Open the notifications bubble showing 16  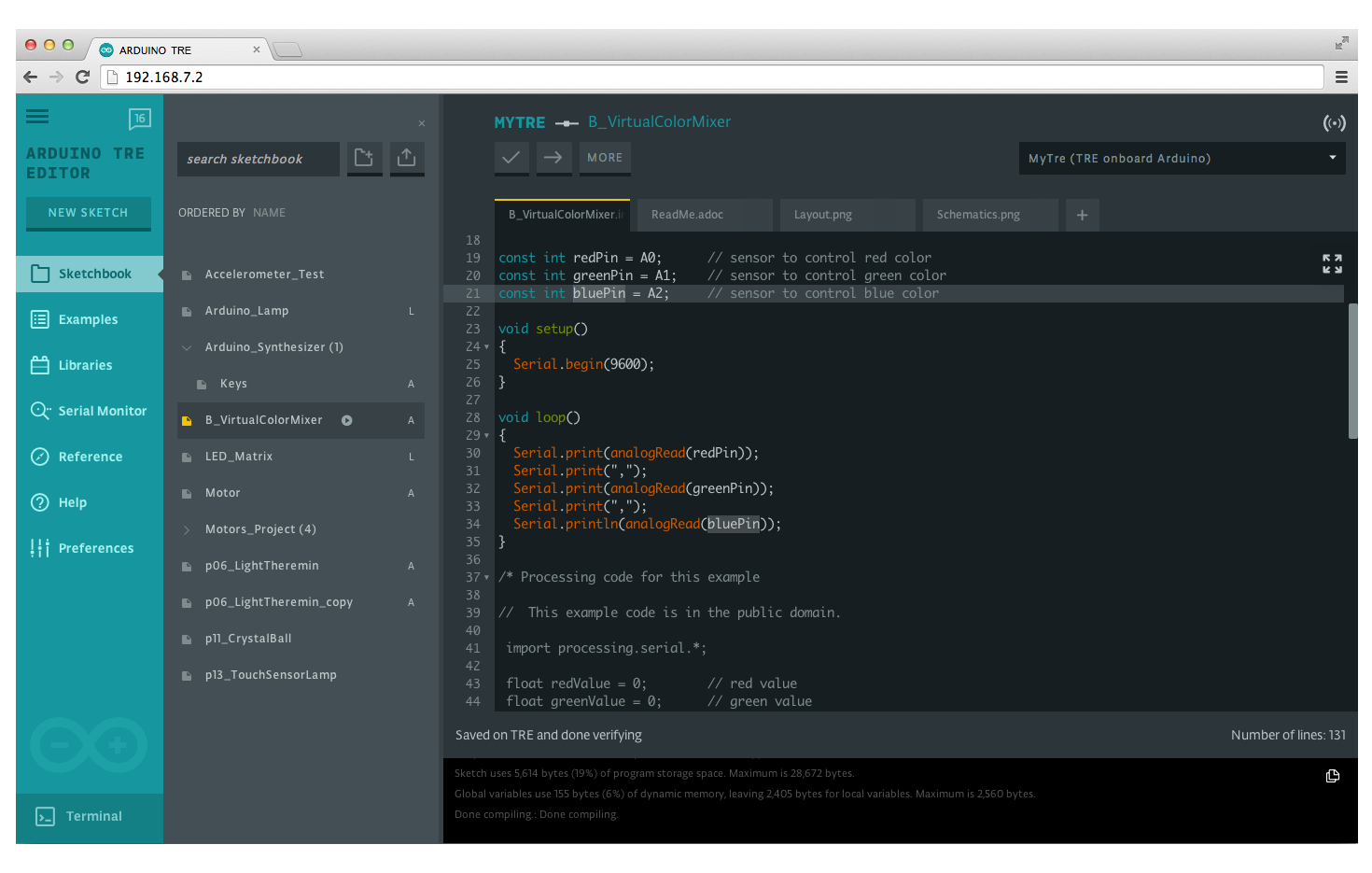pyautogui.click(x=139, y=119)
